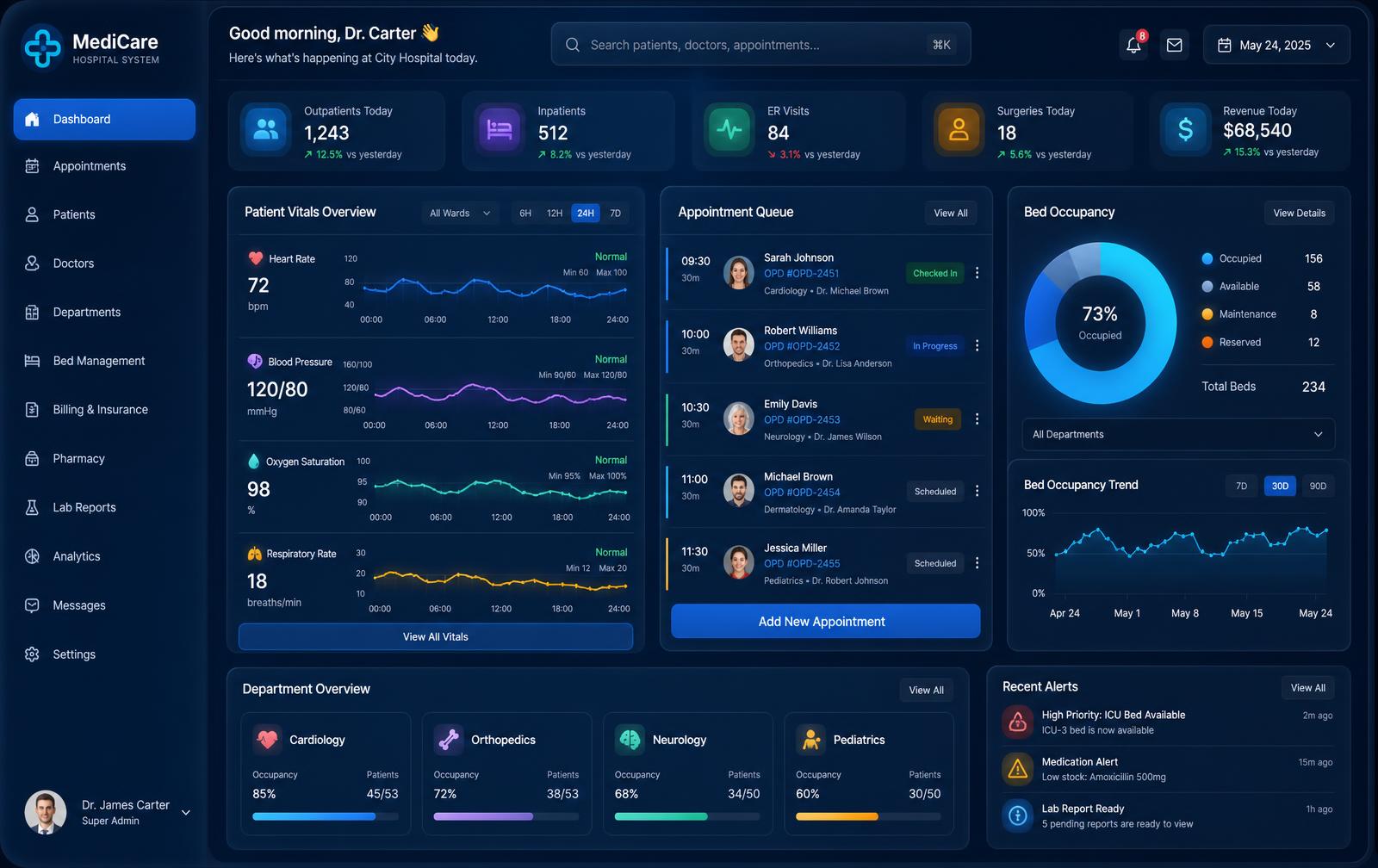Click the Cardiology department heart icon
This screenshot has height=868, width=1378.
(268, 739)
